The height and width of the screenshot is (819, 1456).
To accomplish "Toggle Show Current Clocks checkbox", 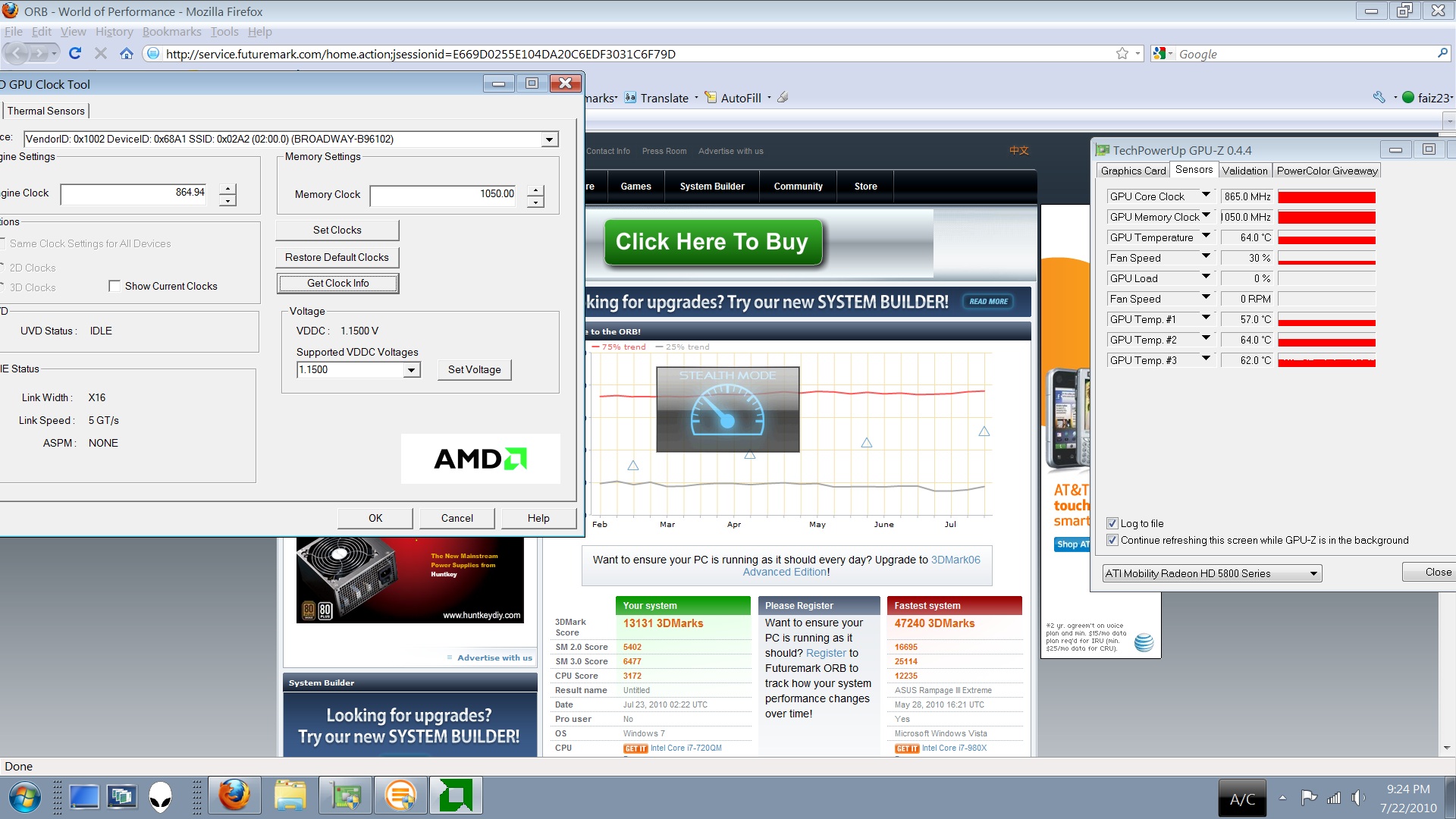I will tap(115, 286).
